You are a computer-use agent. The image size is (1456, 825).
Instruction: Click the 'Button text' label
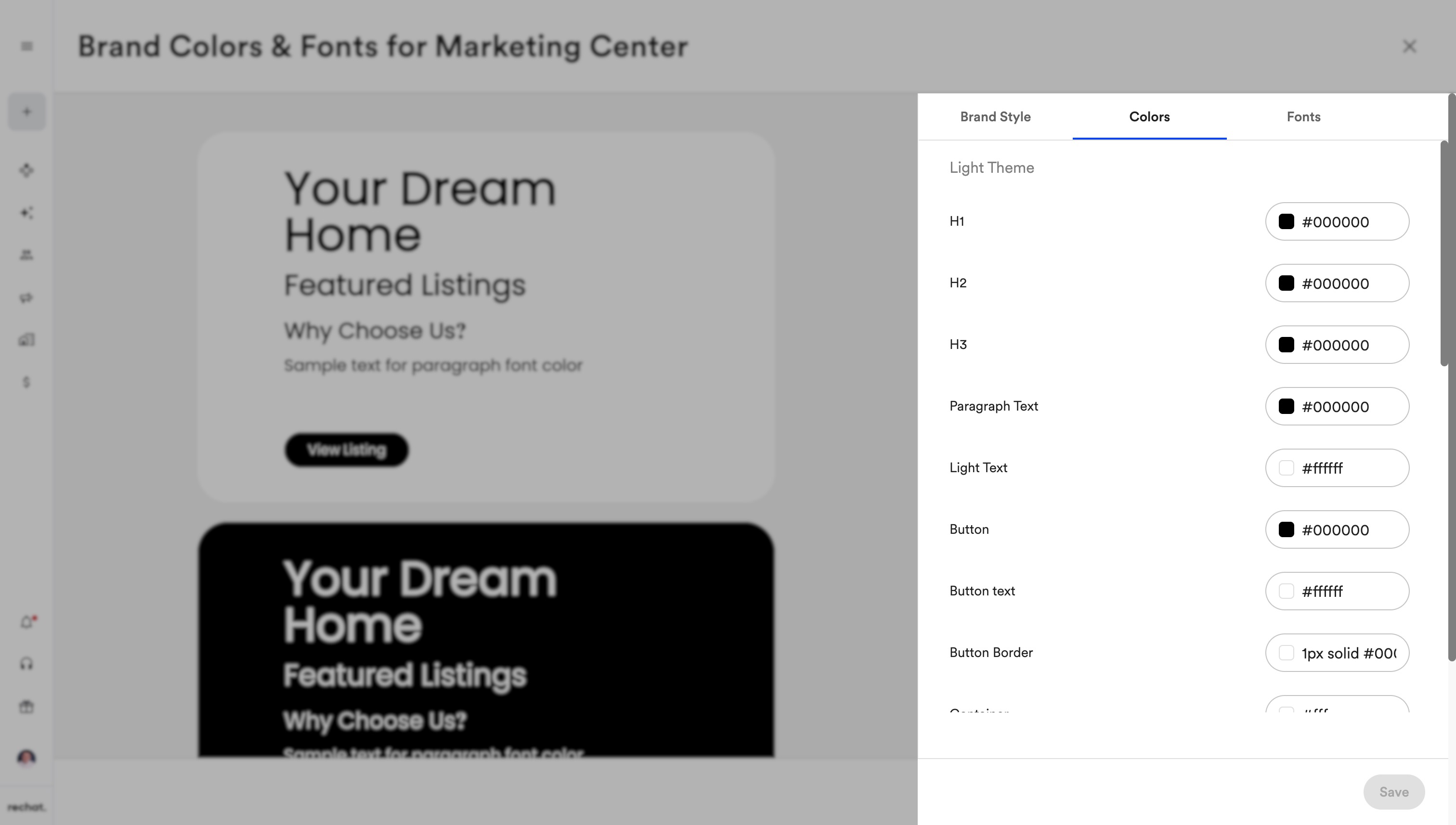pos(982,591)
